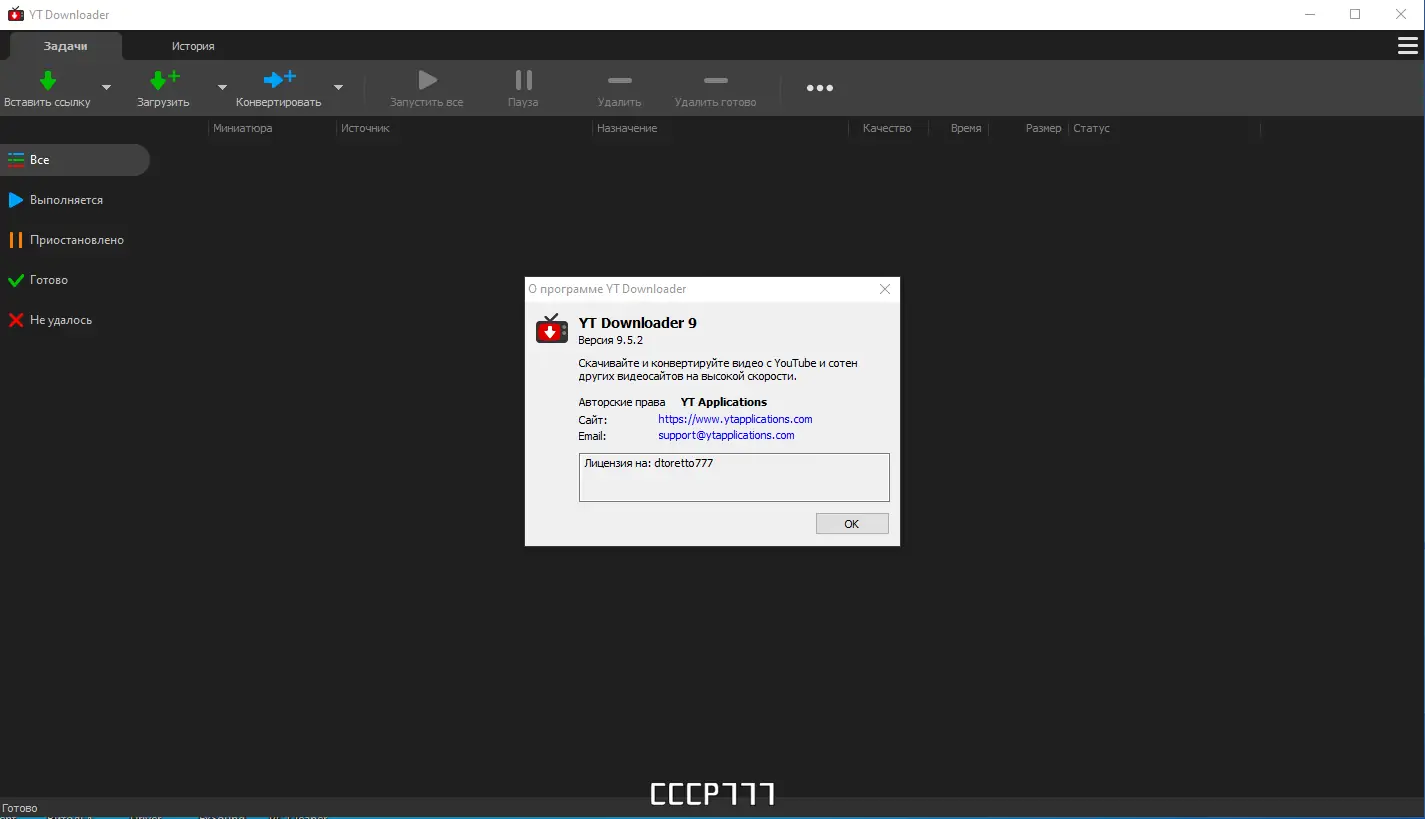Viewport: 1425px width, 819px height.
Task: Close the О программе YT Downloader dialog
Action: pos(885,289)
